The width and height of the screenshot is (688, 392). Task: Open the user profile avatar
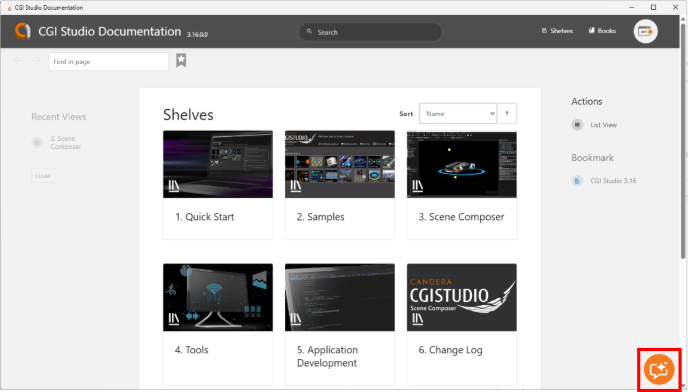[645, 31]
